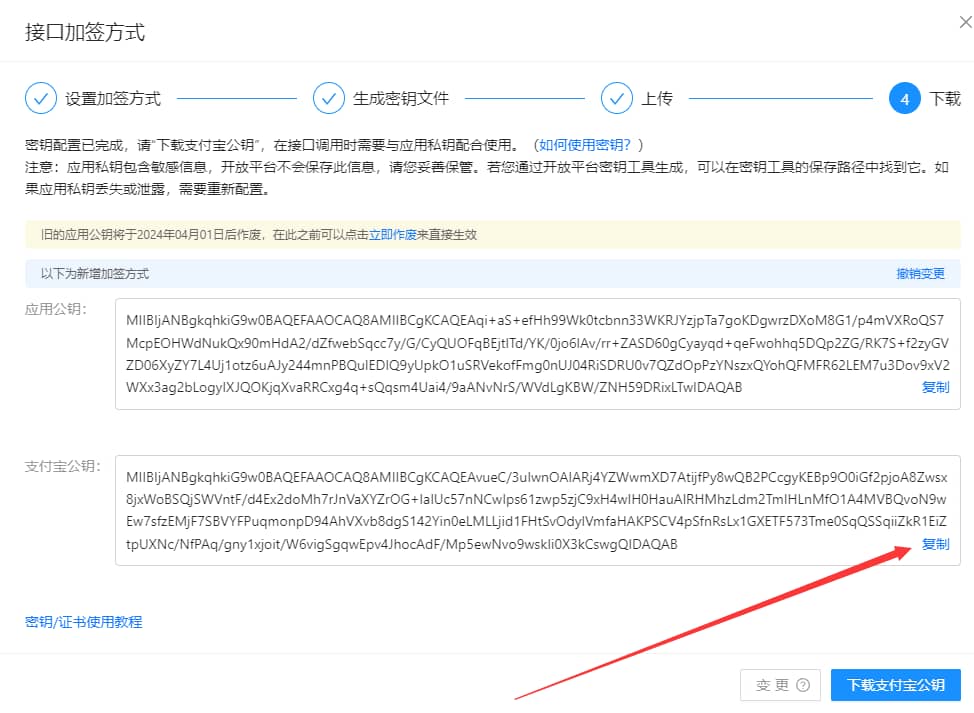Click the checkmark icon beside 设置加签方式

click(x=40, y=99)
